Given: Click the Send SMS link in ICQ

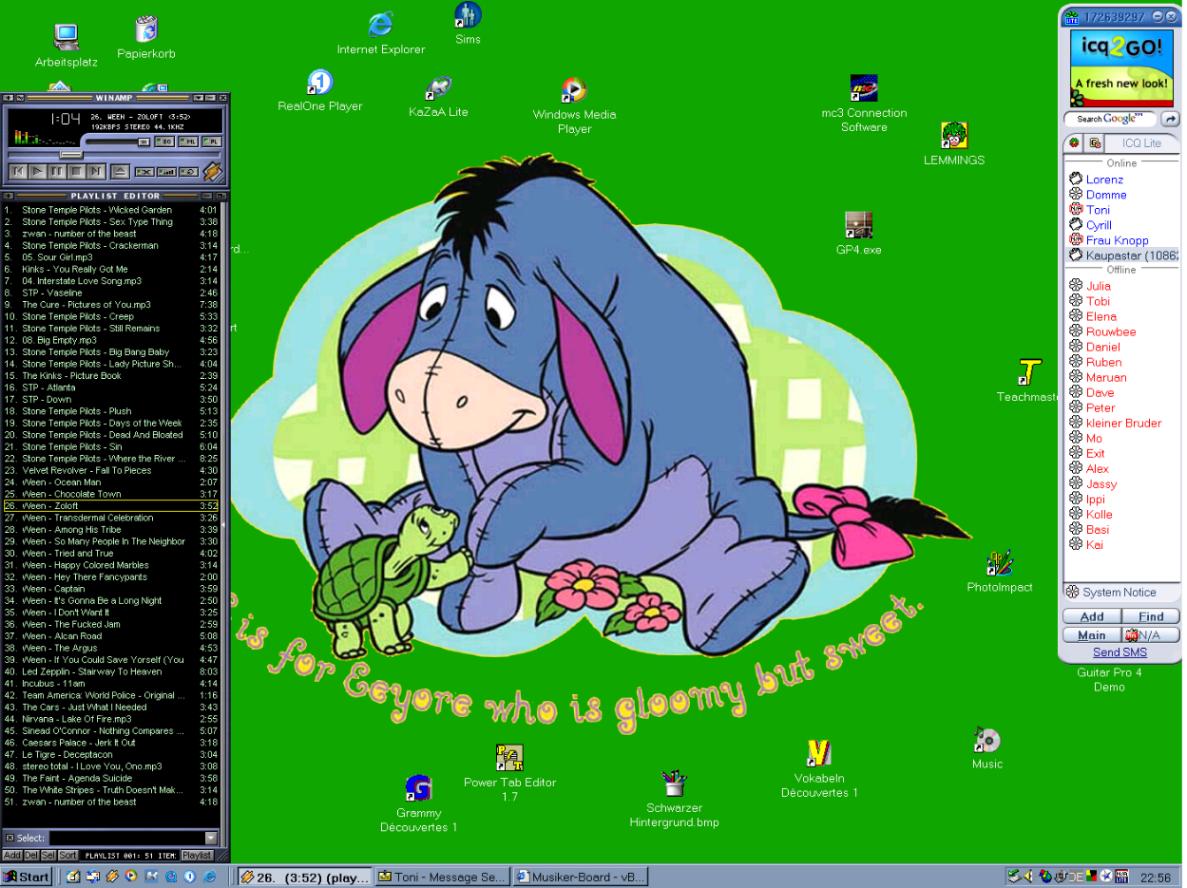Looking at the screenshot, I should click(x=1119, y=652).
